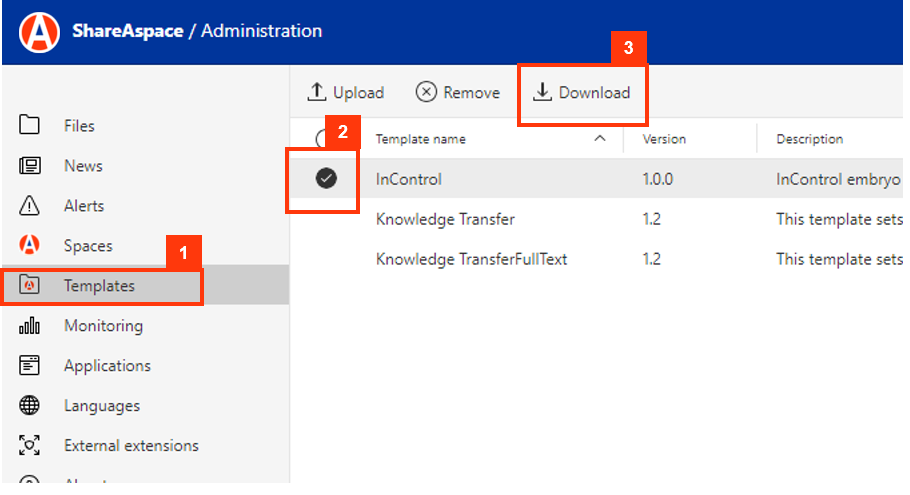Click the Applications window icon

(29, 365)
